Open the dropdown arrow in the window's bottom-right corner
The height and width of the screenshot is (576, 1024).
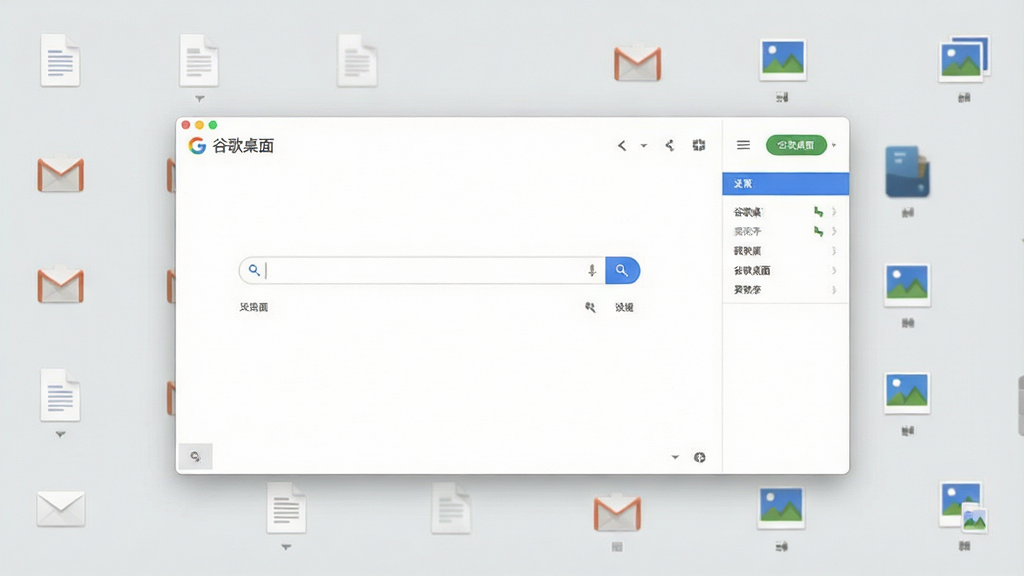675,457
